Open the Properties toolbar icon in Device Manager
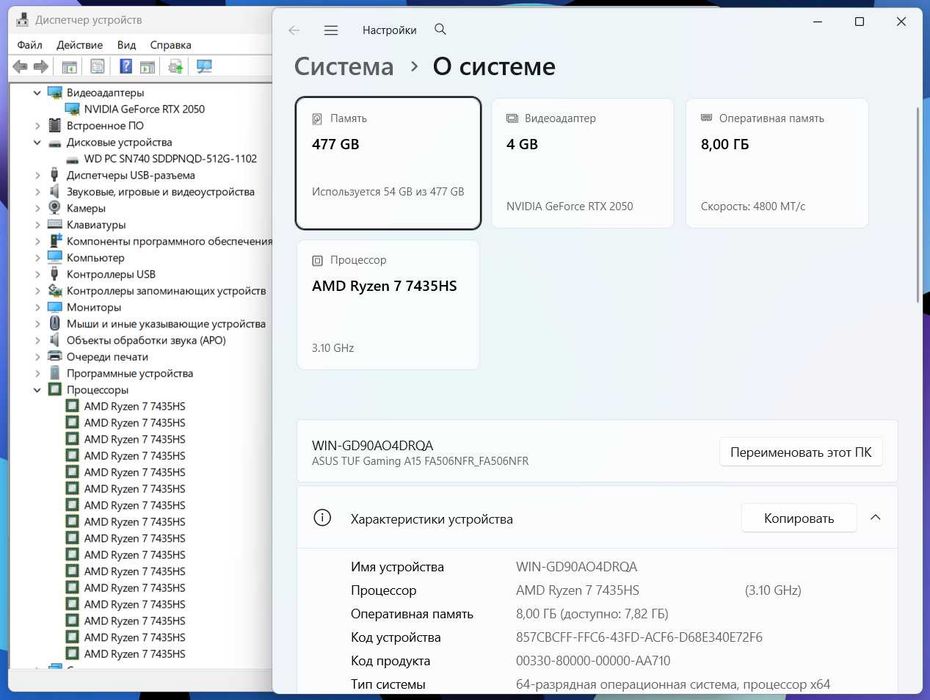 point(97,66)
